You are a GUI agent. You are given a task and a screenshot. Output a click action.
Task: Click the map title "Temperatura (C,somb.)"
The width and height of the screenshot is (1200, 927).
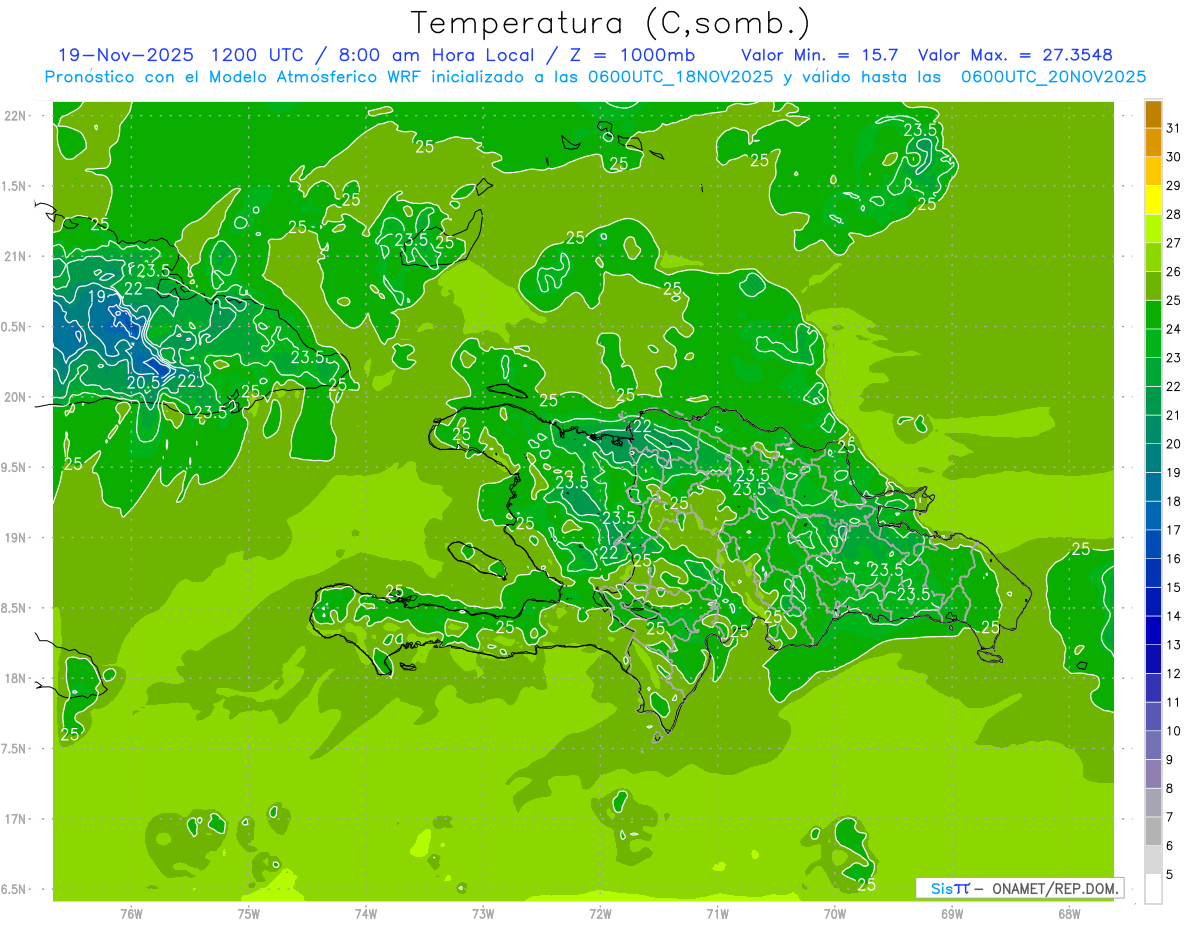coord(611,23)
